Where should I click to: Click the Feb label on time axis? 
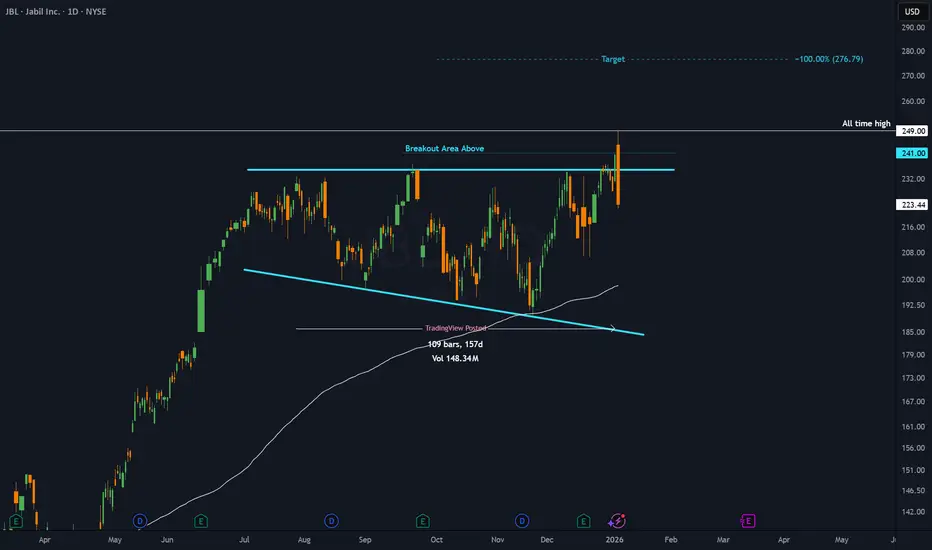[670, 540]
